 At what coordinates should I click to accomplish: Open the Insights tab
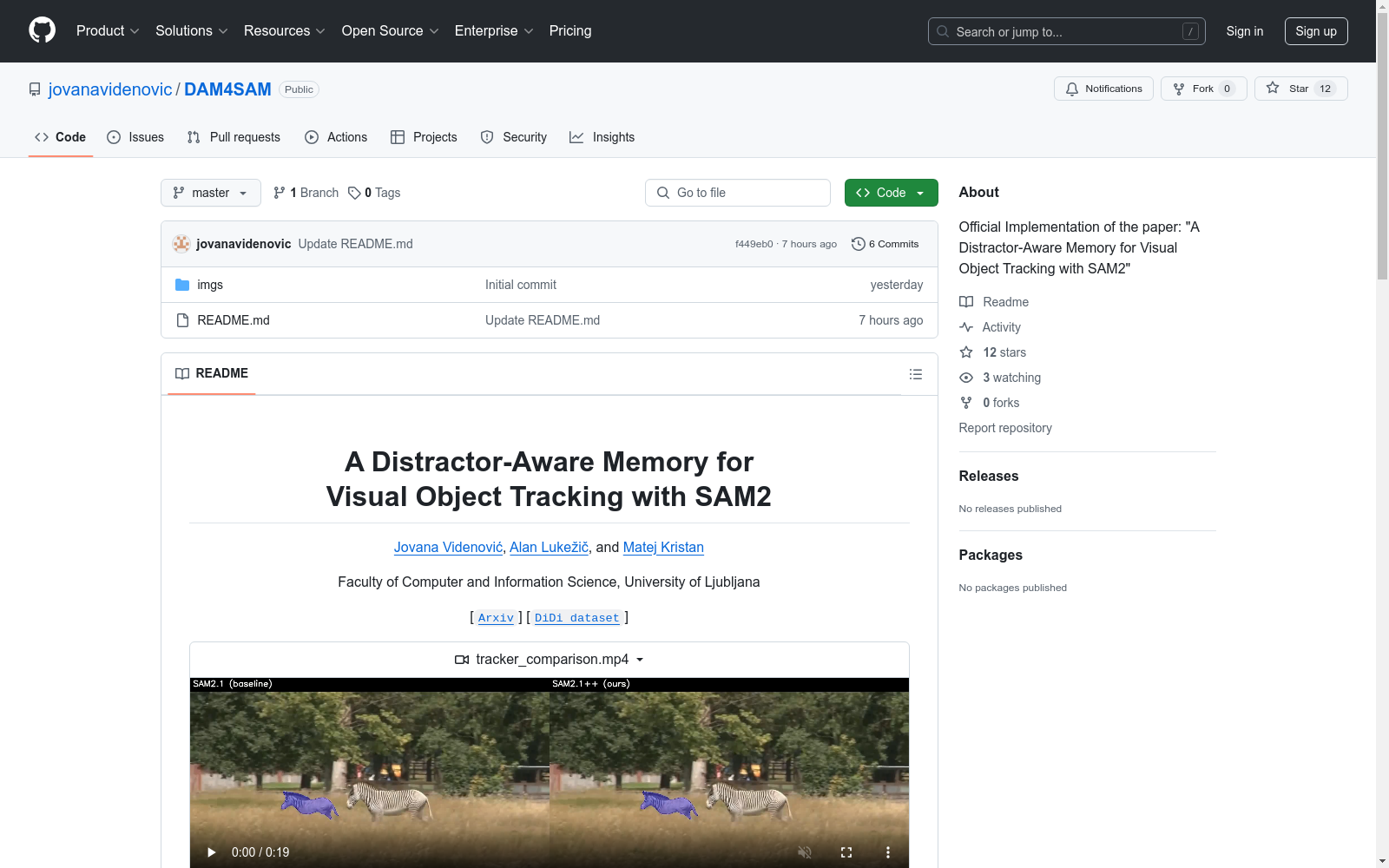pos(602,137)
